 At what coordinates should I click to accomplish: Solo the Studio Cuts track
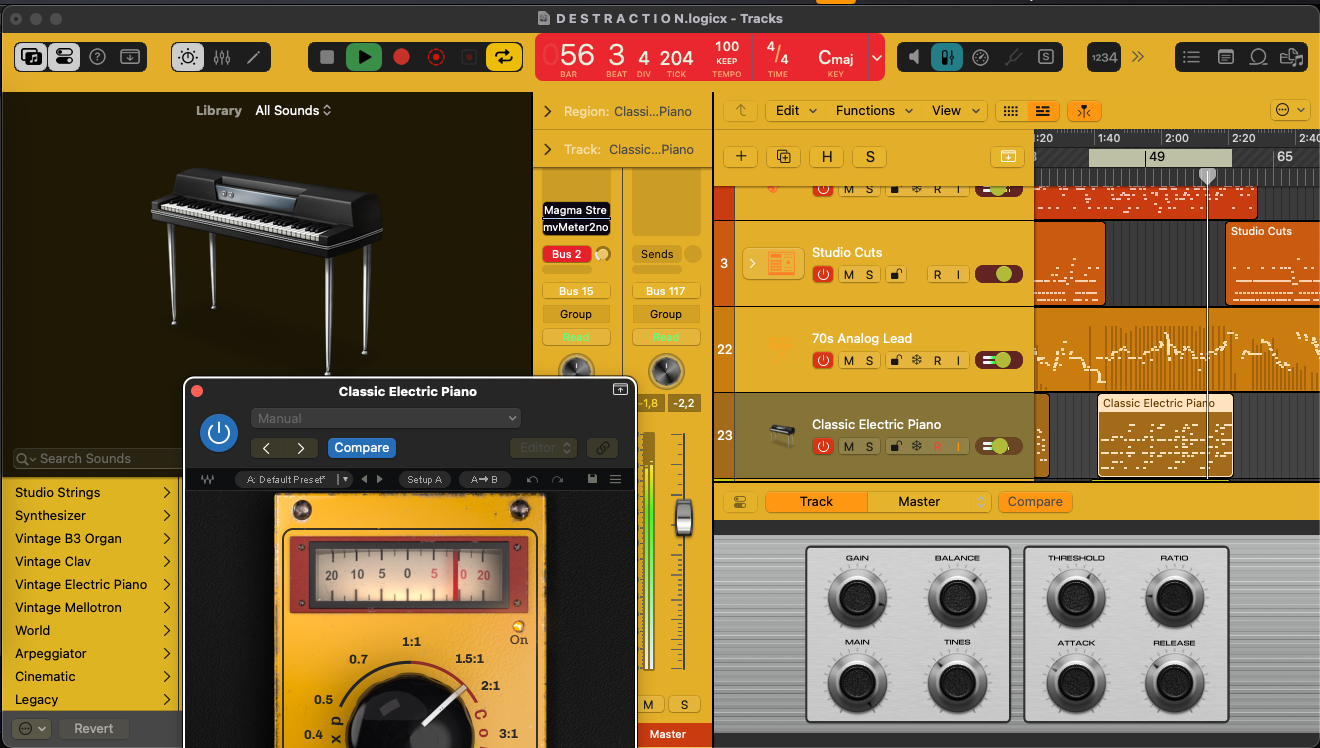[x=869, y=275]
